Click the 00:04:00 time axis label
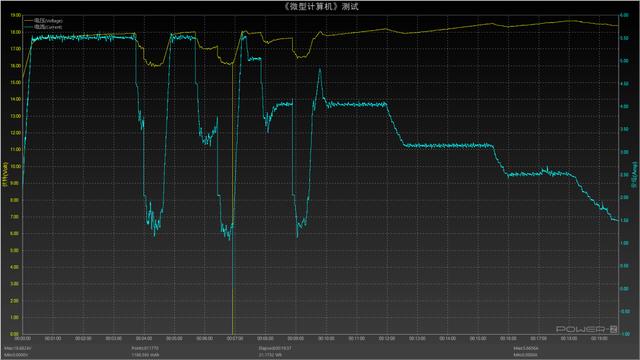 point(144,338)
